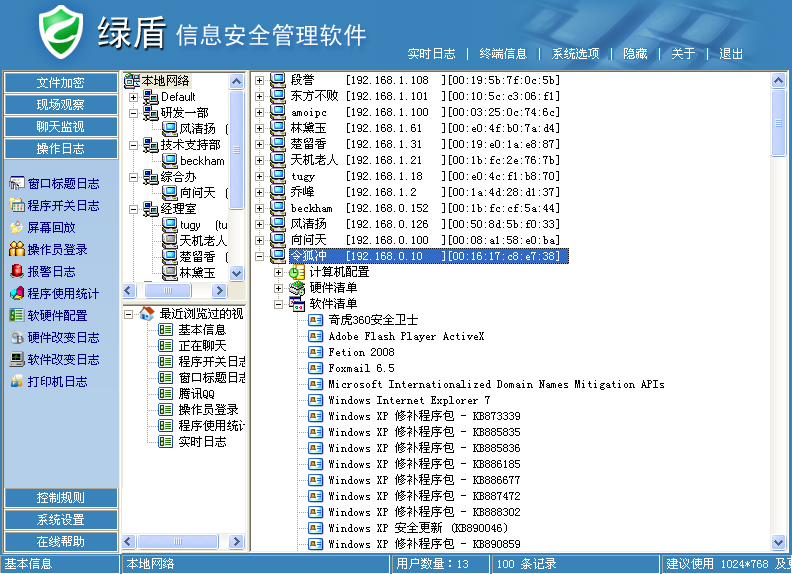Switch to the 操作日志 section
Viewport: 792px width, 574px height.
pyautogui.click(x=61, y=149)
